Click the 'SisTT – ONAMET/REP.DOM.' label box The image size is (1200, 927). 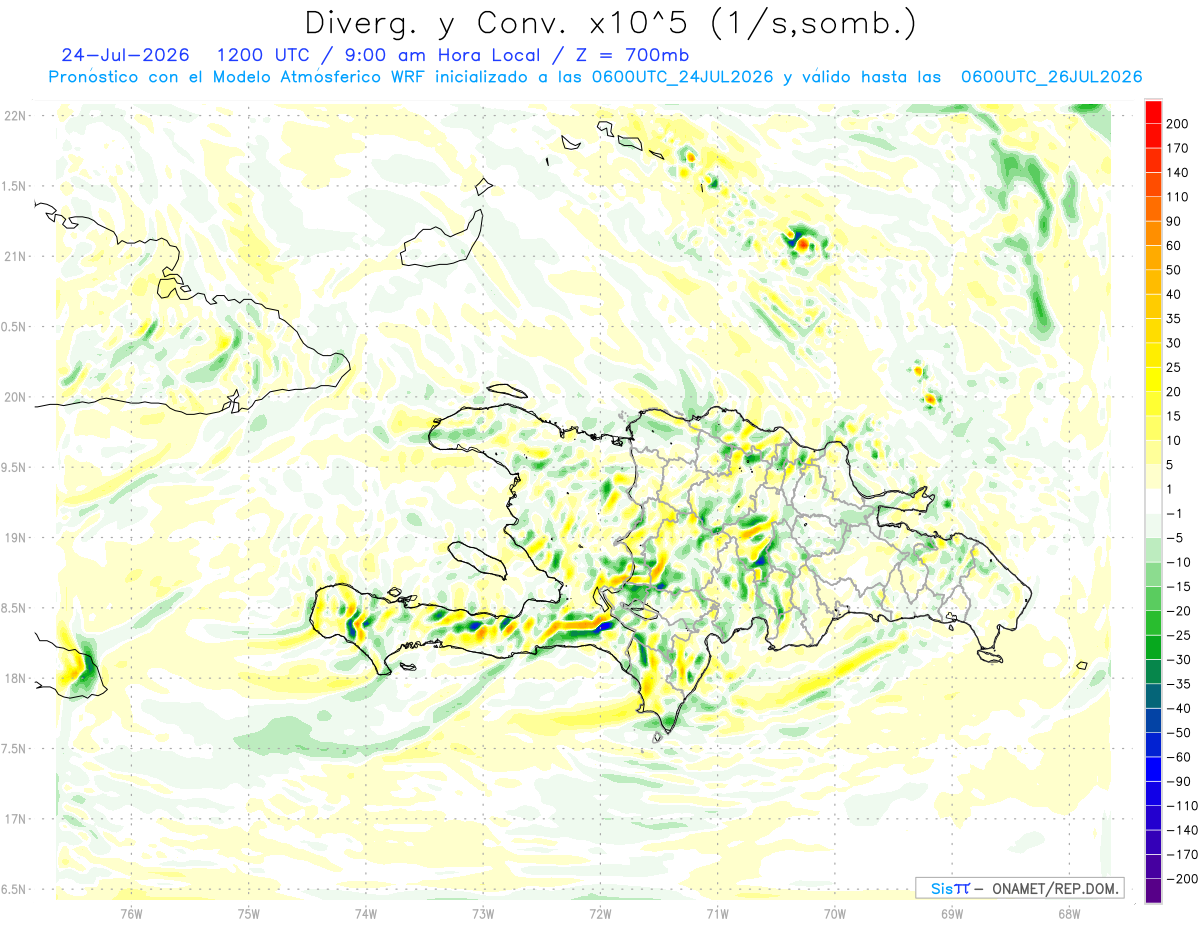(x=1019, y=888)
